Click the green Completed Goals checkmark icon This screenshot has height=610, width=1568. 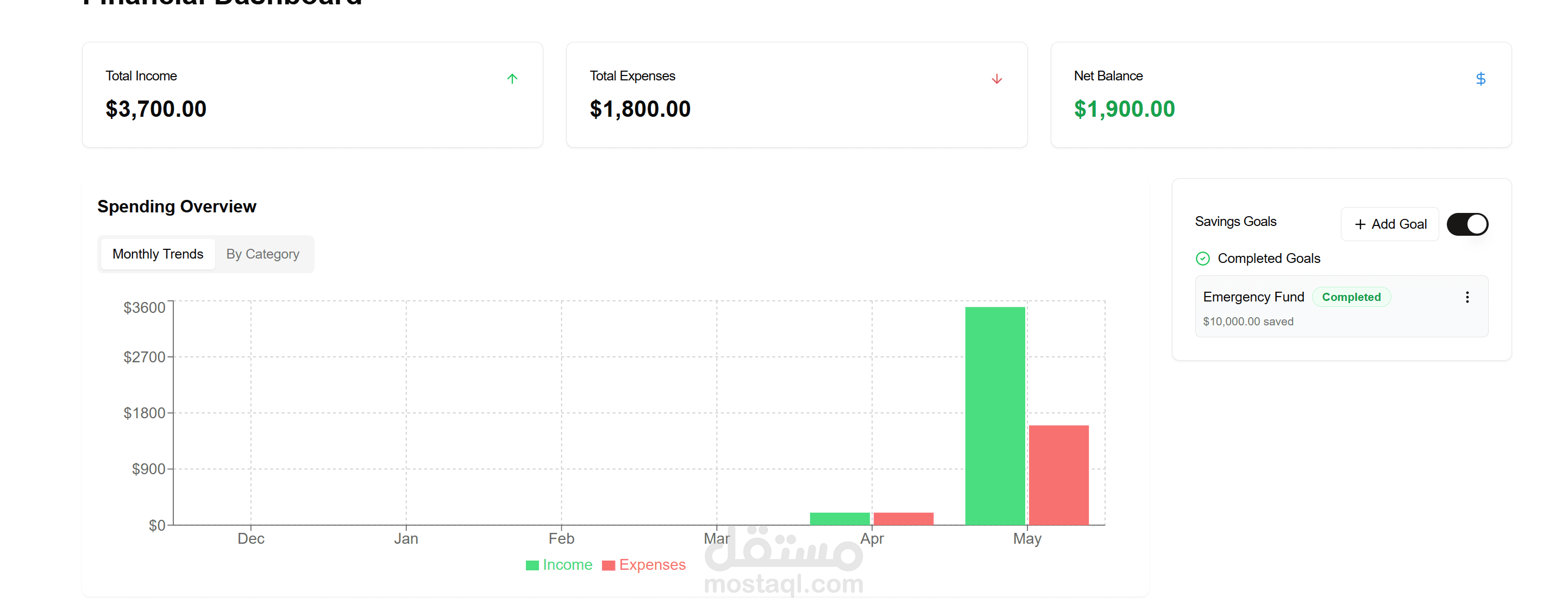click(x=1202, y=259)
